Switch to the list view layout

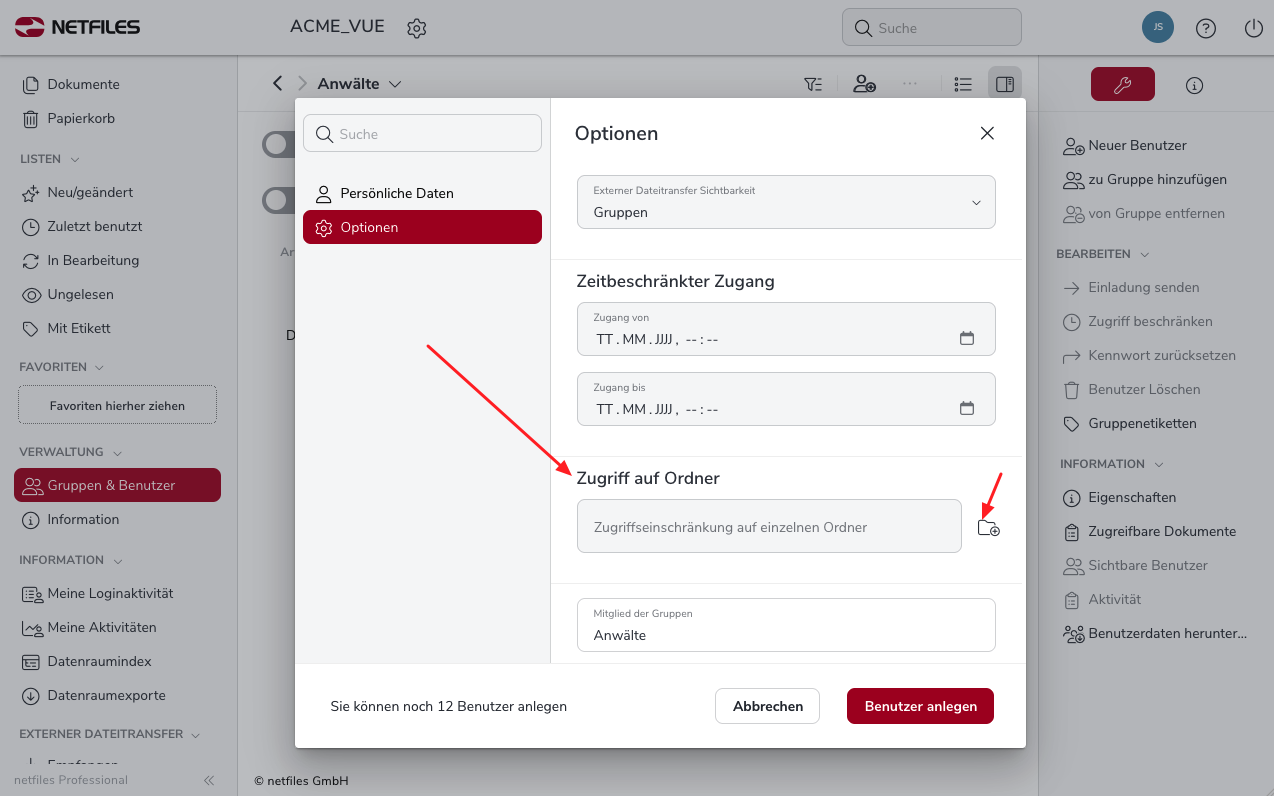(963, 85)
